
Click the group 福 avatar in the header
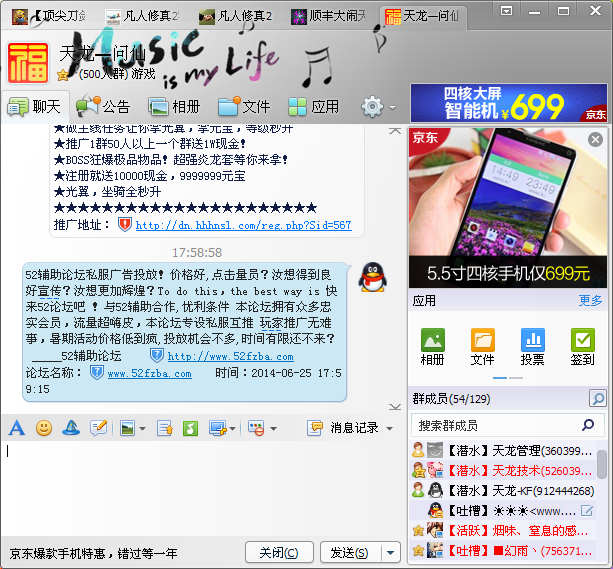point(28,63)
